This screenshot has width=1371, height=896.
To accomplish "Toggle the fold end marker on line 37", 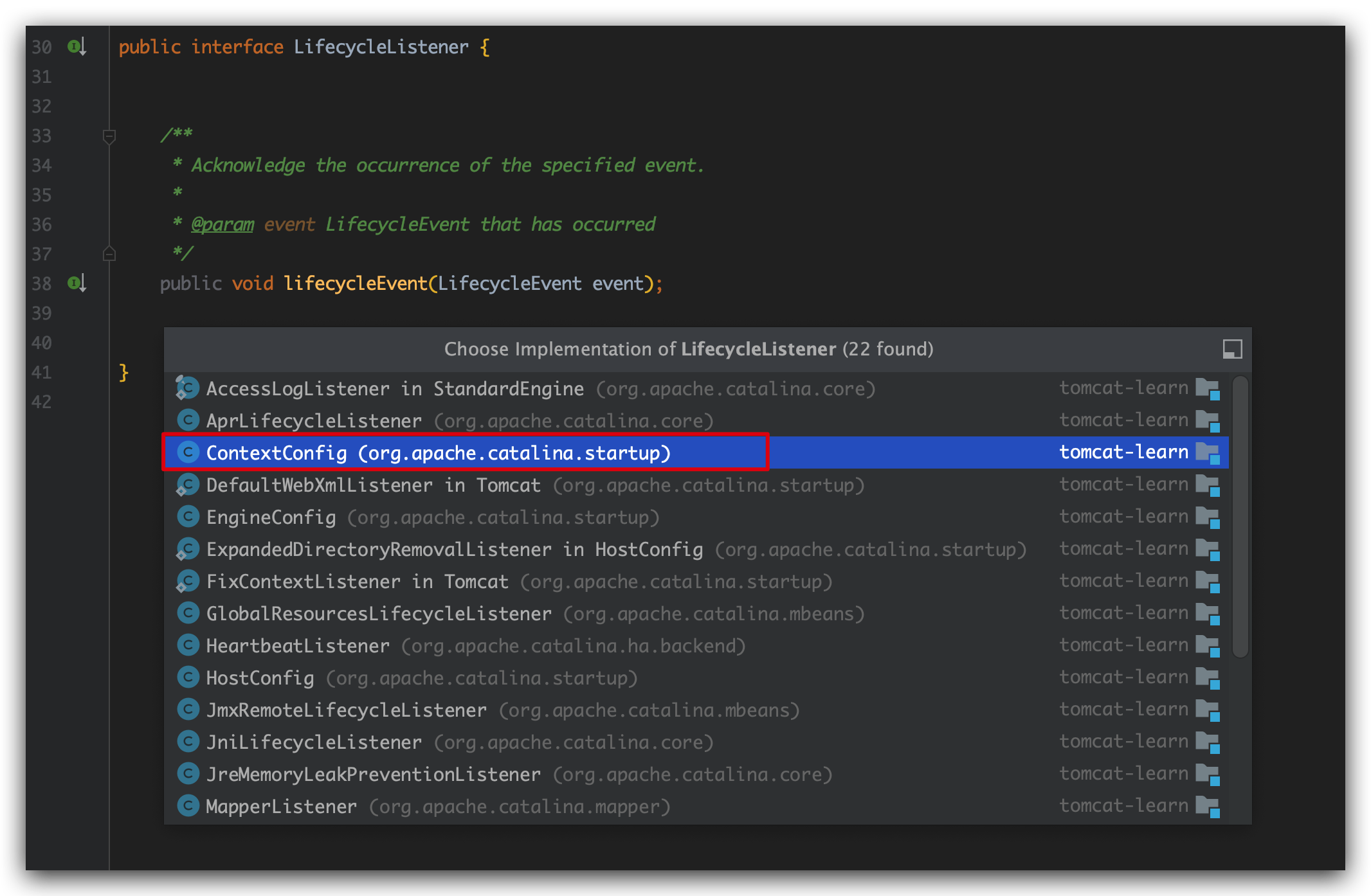I will 109,254.
